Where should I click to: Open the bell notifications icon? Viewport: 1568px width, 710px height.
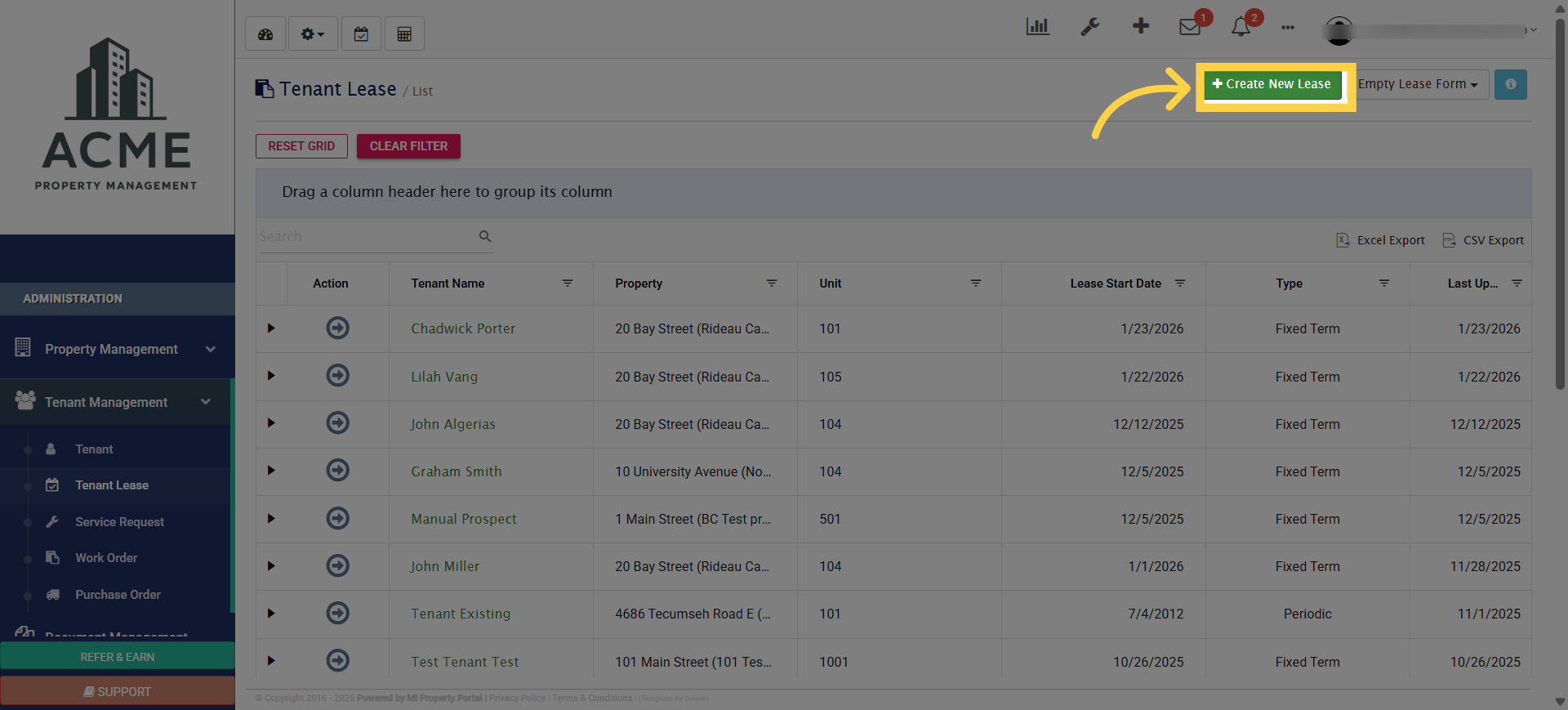coord(1241,27)
